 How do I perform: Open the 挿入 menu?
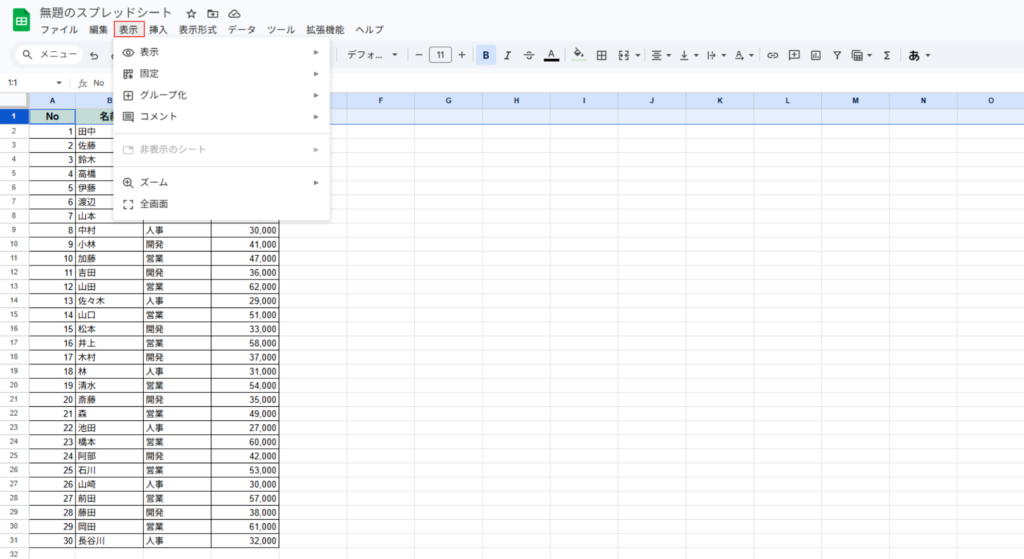click(x=158, y=30)
